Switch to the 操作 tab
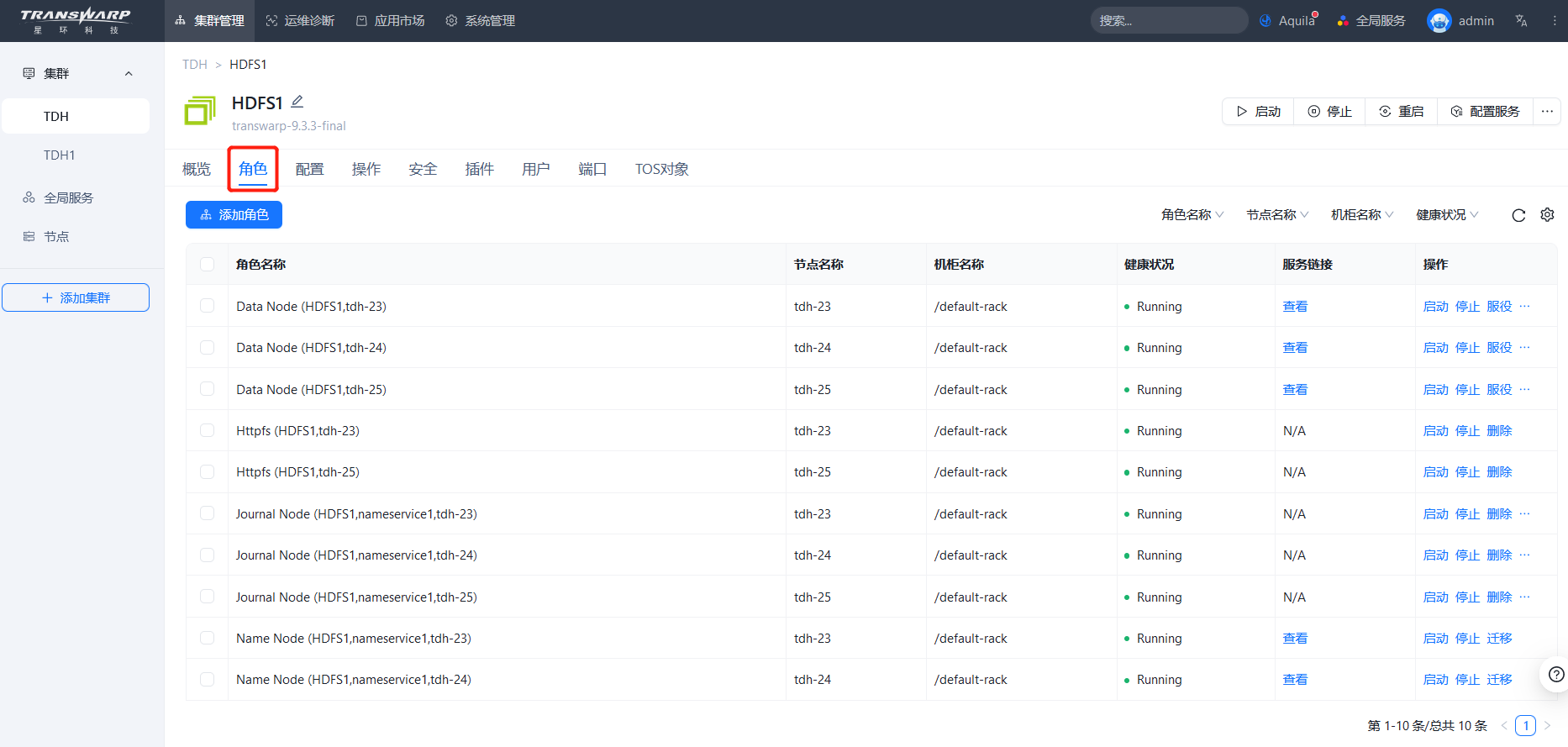The width and height of the screenshot is (1568, 747). click(x=366, y=169)
